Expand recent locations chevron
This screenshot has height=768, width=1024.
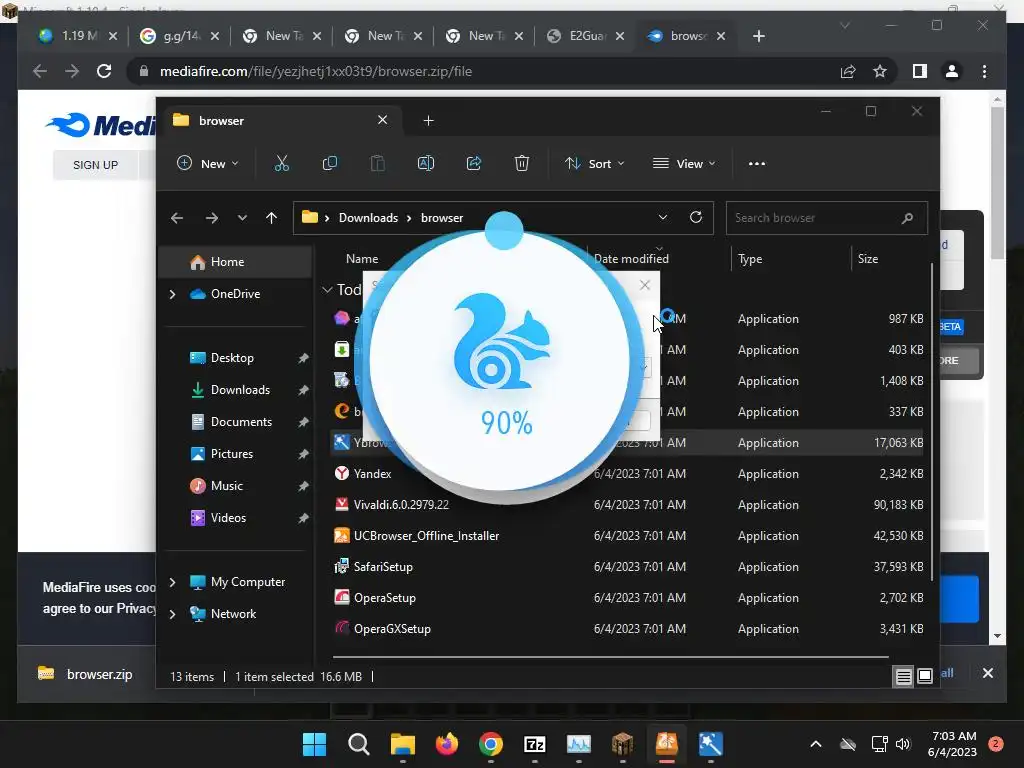(x=242, y=218)
